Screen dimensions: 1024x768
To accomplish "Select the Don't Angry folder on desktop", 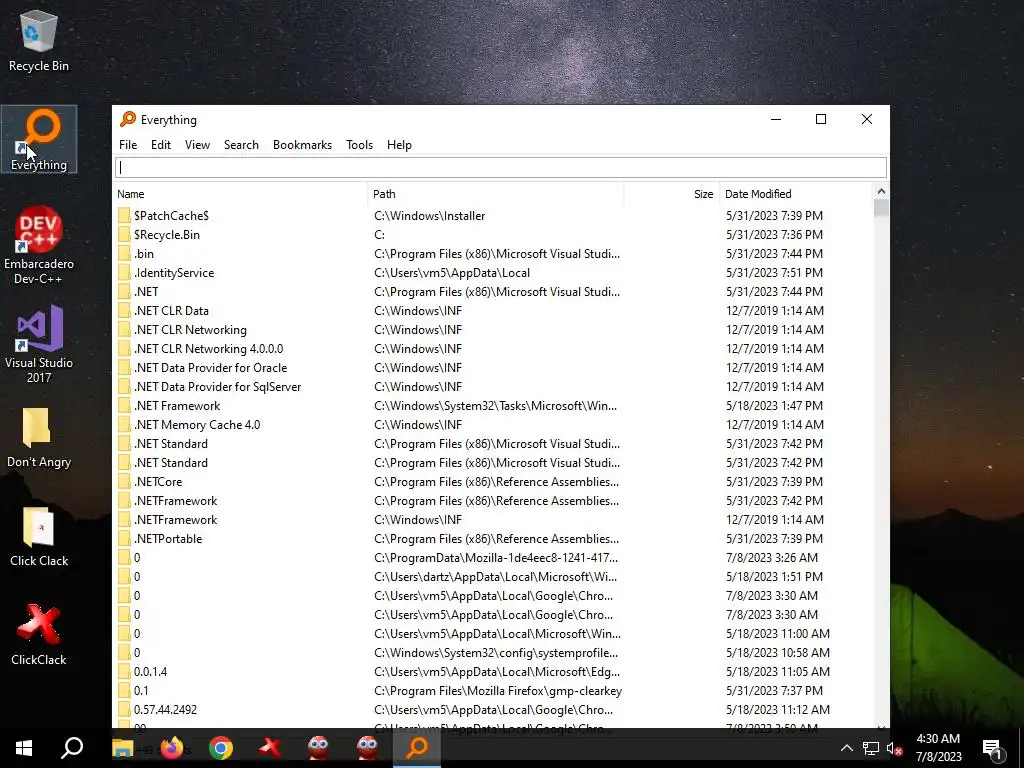I will [39, 438].
